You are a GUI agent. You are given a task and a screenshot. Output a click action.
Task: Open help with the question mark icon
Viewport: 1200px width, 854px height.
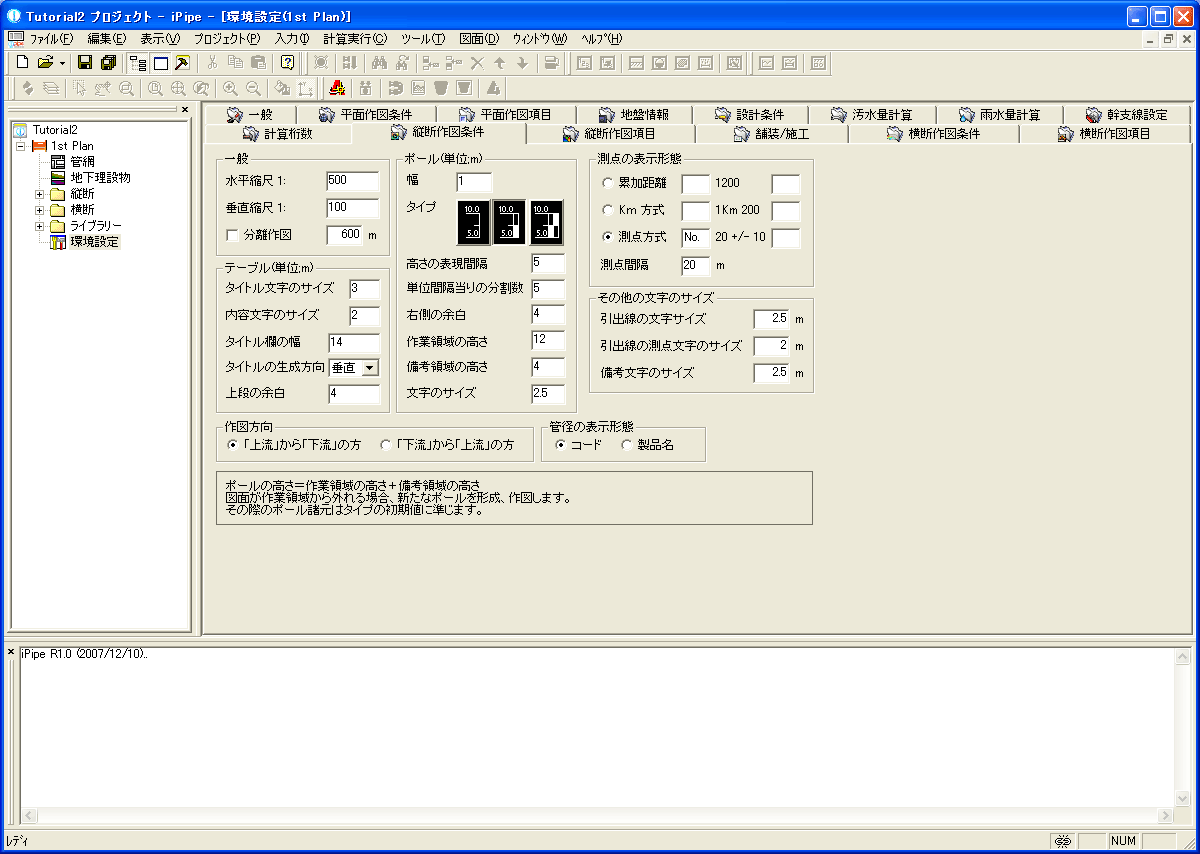[x=288, y=62]
